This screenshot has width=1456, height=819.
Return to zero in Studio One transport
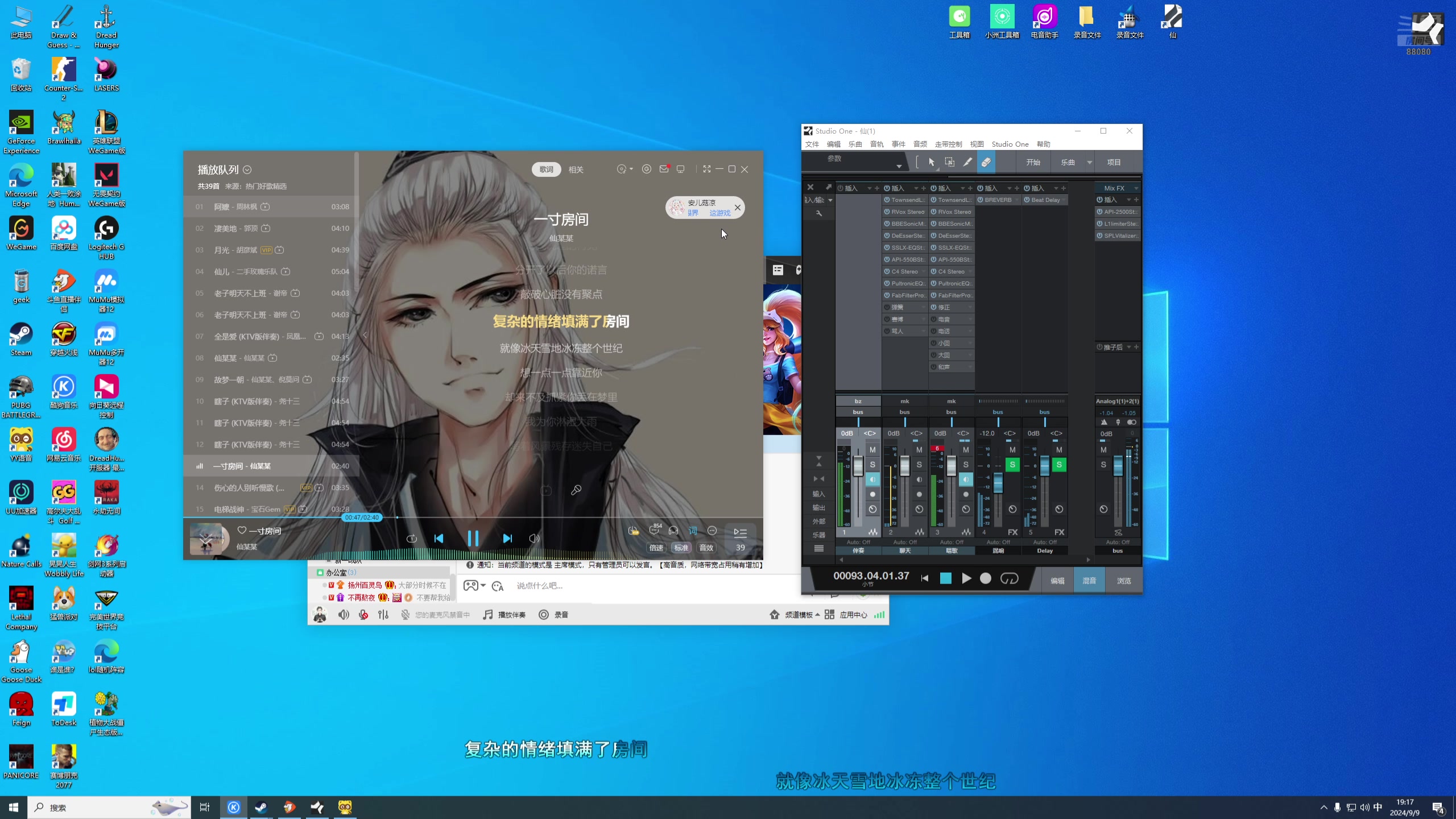coord(925,578)
